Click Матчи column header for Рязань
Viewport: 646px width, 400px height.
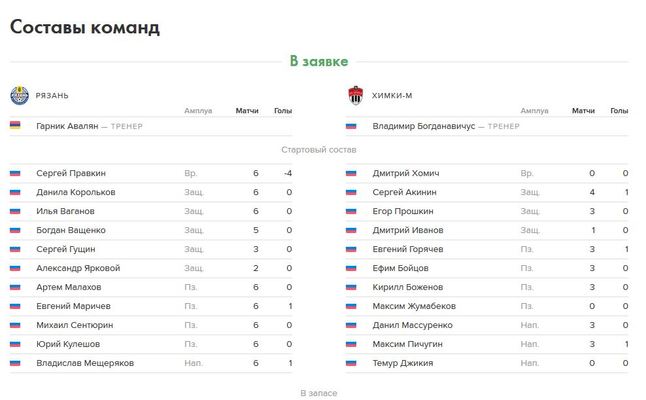coord(247,110)
